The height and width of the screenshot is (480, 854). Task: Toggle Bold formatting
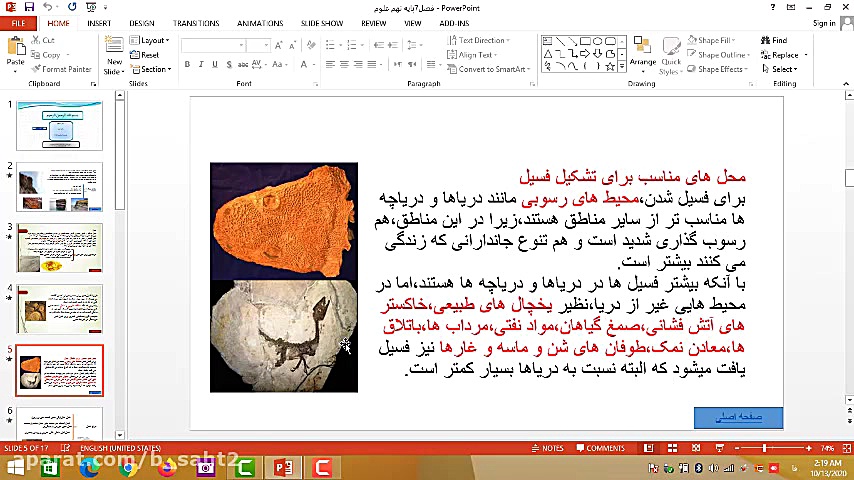187,65
